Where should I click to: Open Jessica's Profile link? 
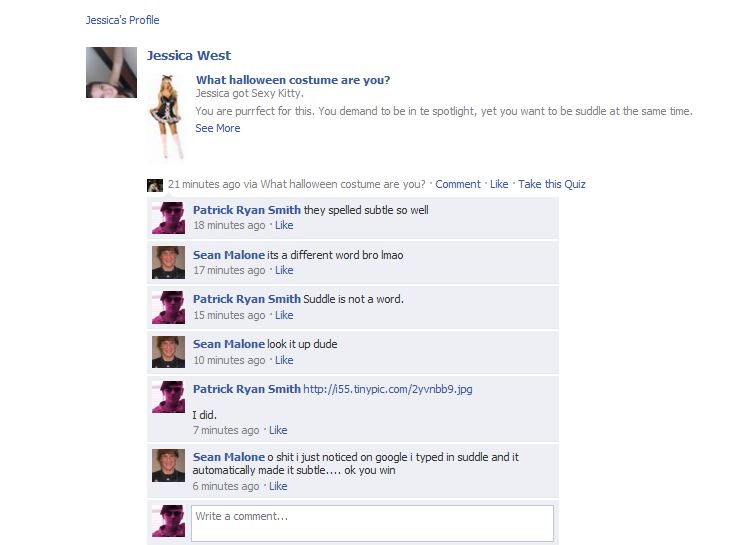(122, 20)
